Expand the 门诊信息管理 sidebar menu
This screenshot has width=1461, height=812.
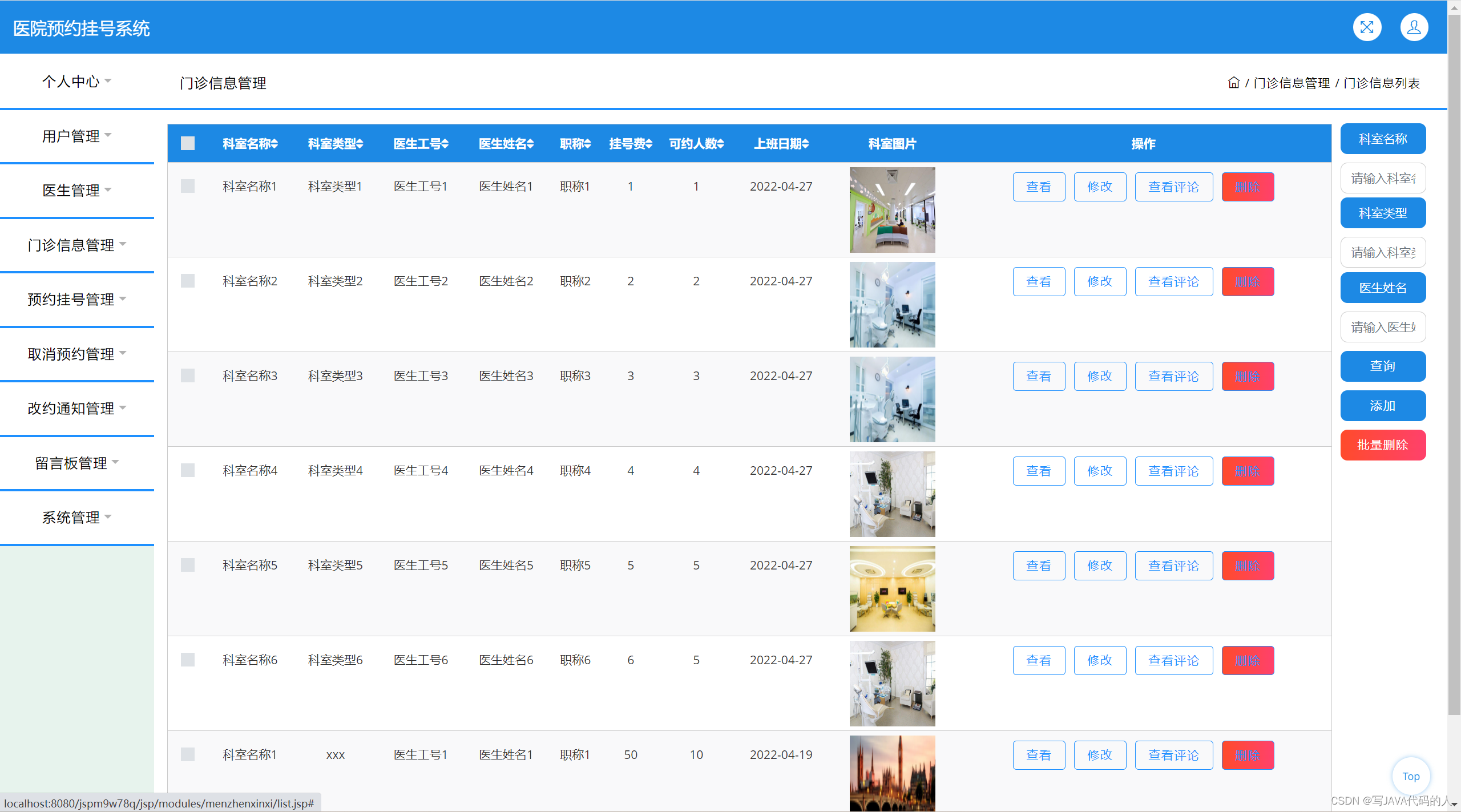[76, 245]
